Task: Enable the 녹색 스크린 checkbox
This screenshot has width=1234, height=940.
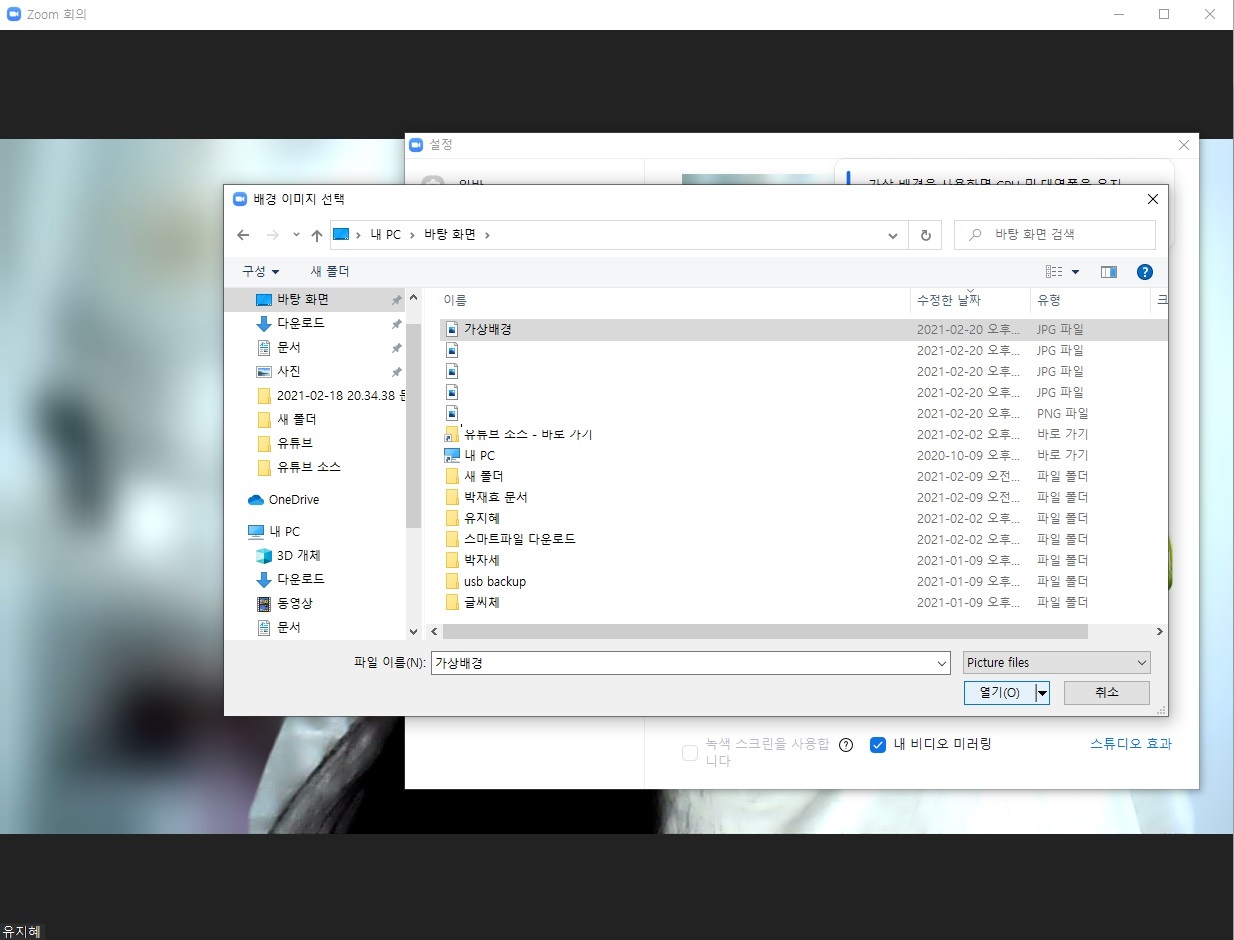Action: [x=690, y=753]
